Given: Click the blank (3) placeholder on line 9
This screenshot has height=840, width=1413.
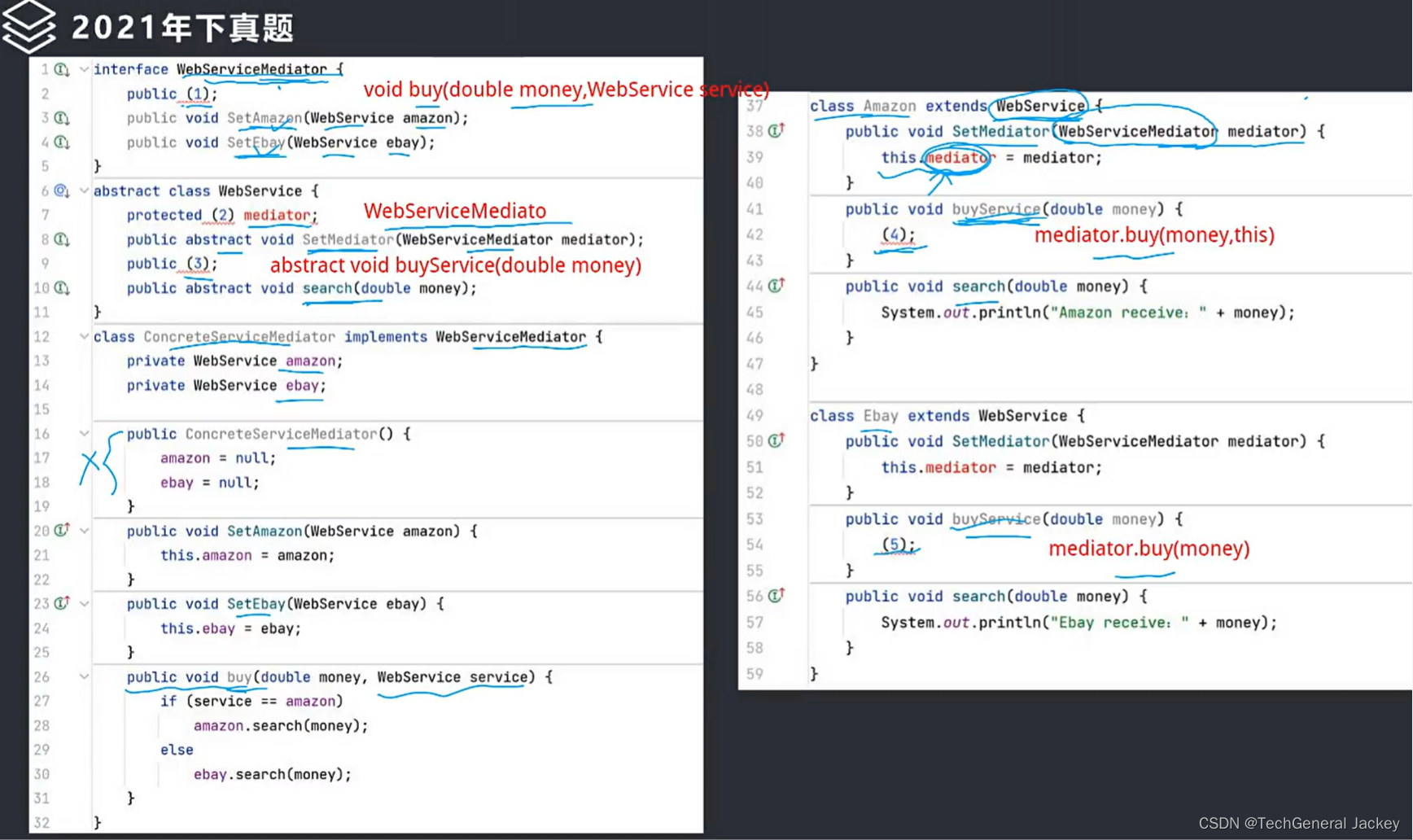Looking at the screenshot, I should 198,264.
